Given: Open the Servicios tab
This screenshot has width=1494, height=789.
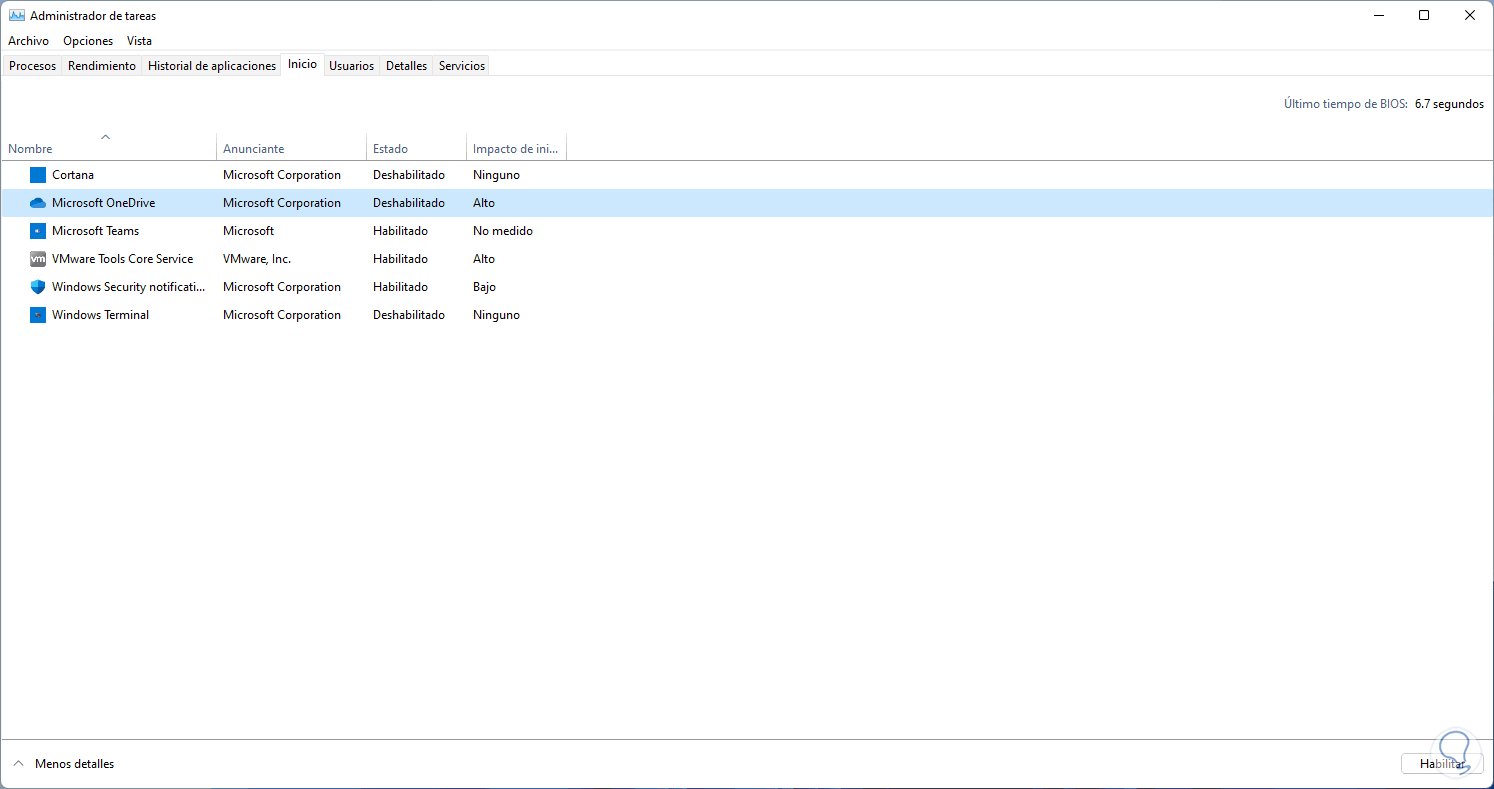Looking at the screenshot, I should pos(462,66).
